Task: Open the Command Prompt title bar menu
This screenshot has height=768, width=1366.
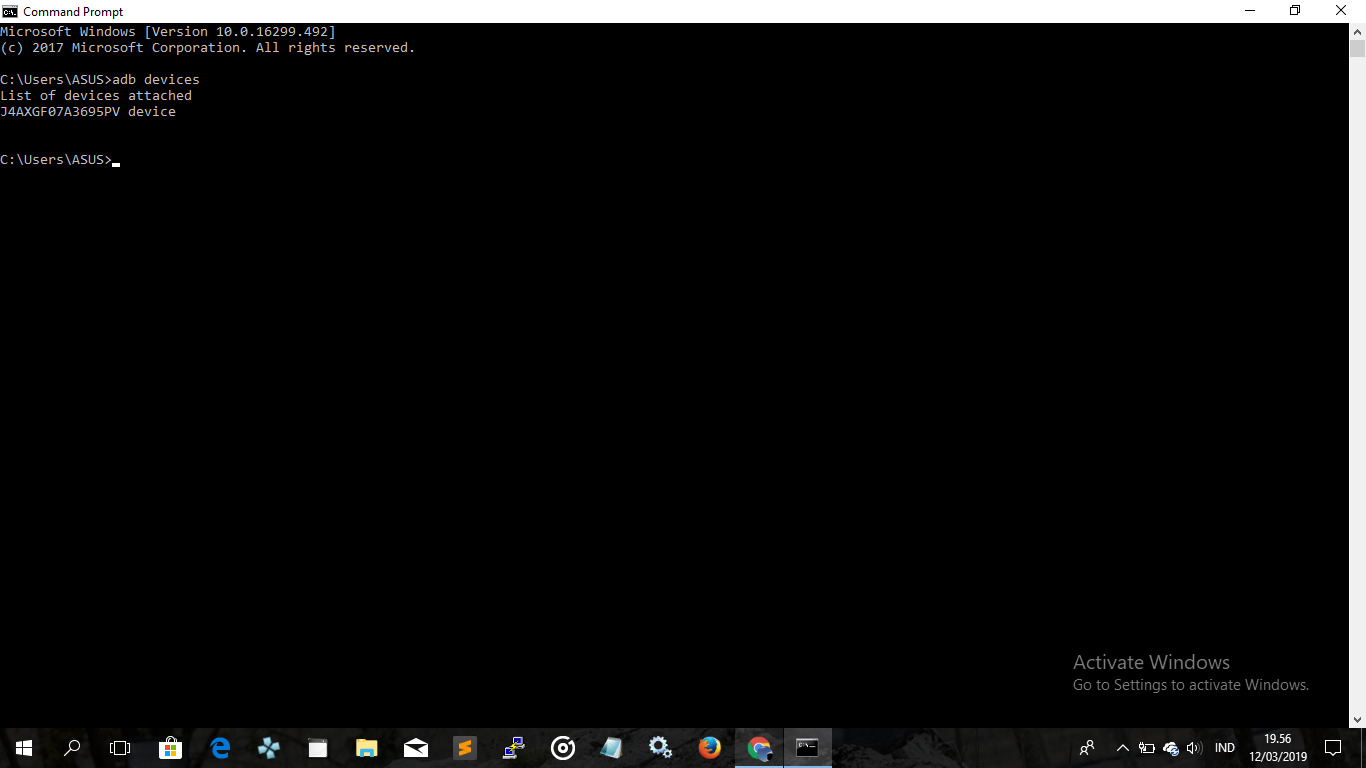Action: [10, 11]
